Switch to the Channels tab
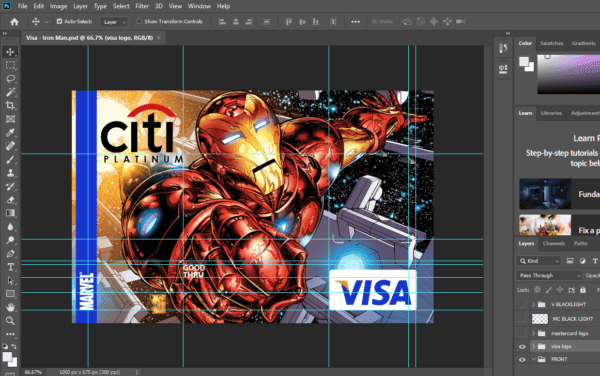Viewport: 600px width, 376px height. (554, 243)
